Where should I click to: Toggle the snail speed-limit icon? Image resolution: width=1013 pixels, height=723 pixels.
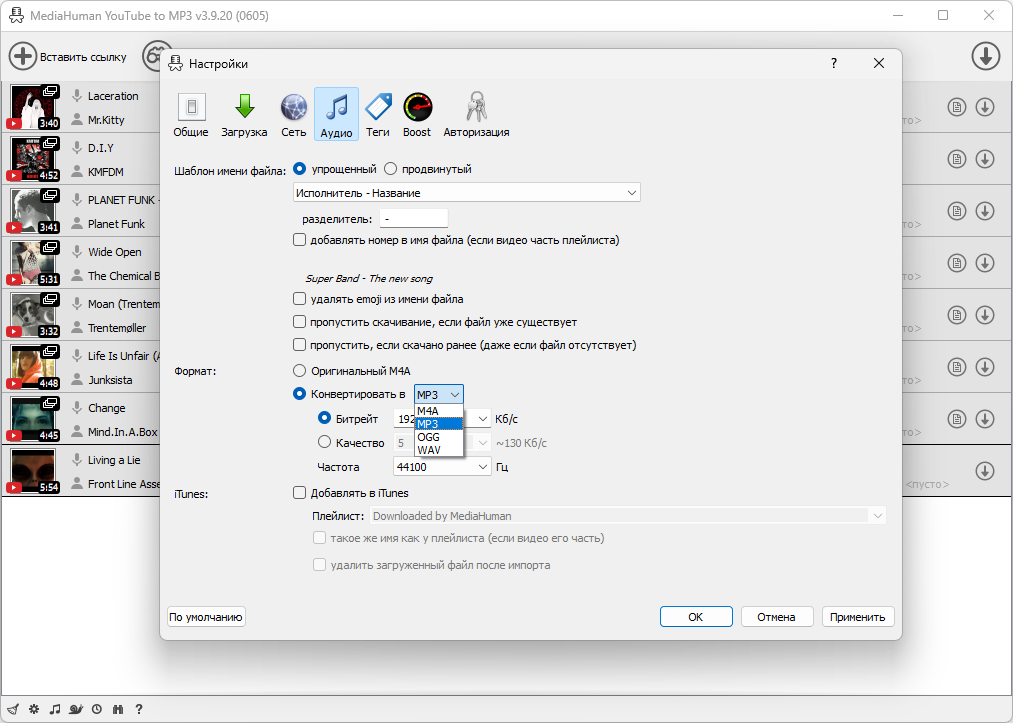[x=76, y=709]
